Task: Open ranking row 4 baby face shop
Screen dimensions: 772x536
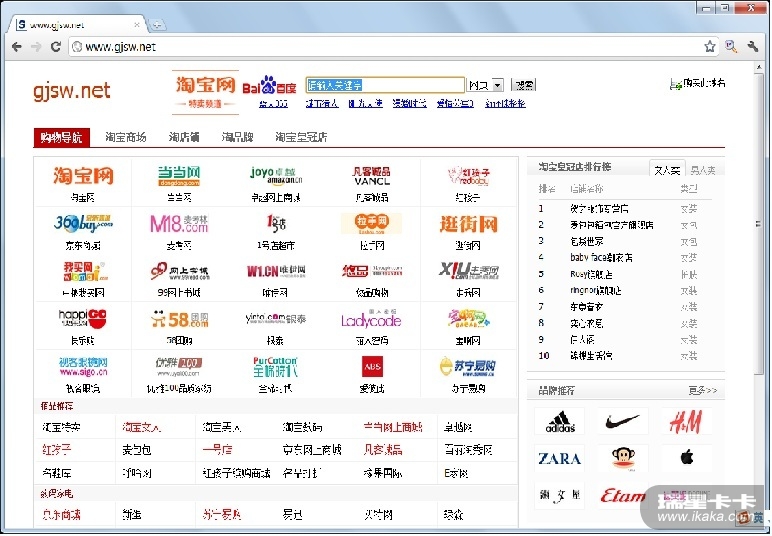Action: [601, 257]
